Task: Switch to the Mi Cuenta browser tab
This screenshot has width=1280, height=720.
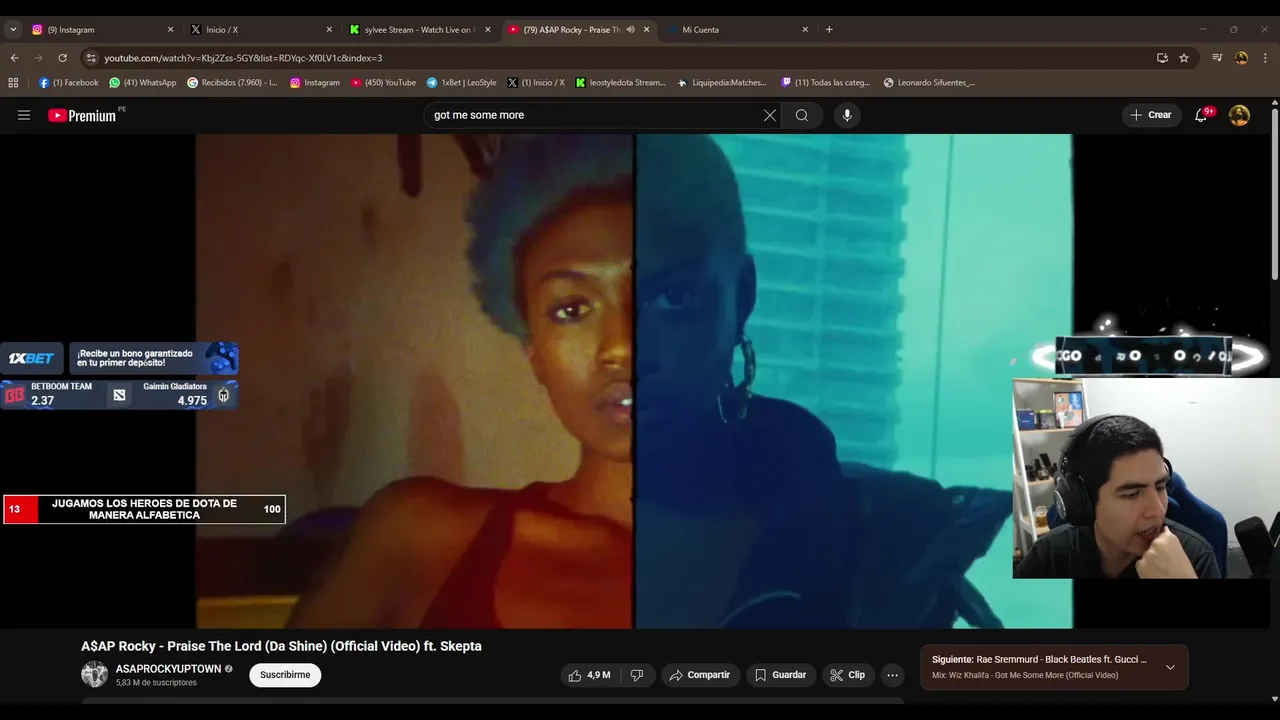Action: point(739,30)
